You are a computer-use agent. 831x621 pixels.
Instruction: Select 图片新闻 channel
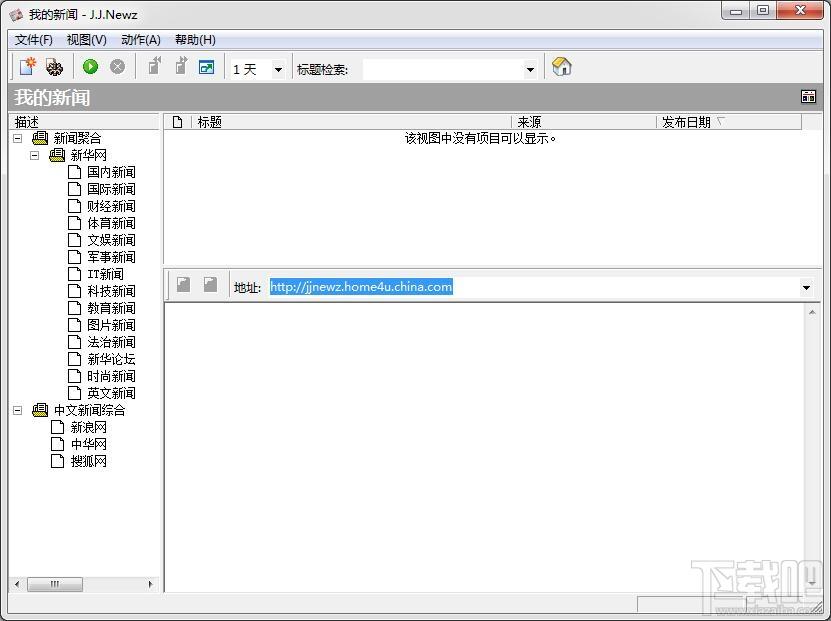(111, 325)
